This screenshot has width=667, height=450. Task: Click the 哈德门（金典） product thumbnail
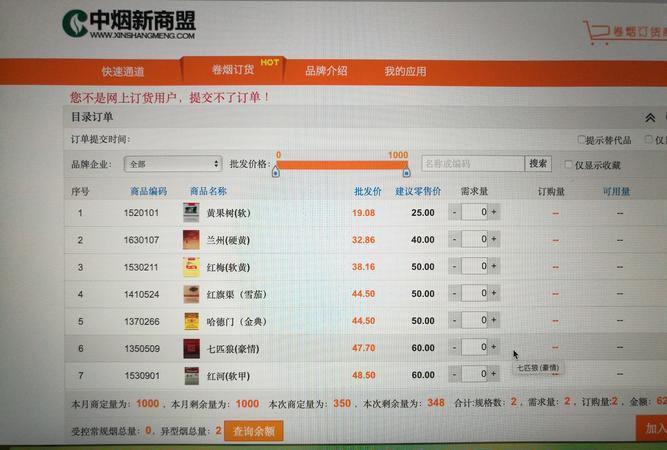(191, 321)
